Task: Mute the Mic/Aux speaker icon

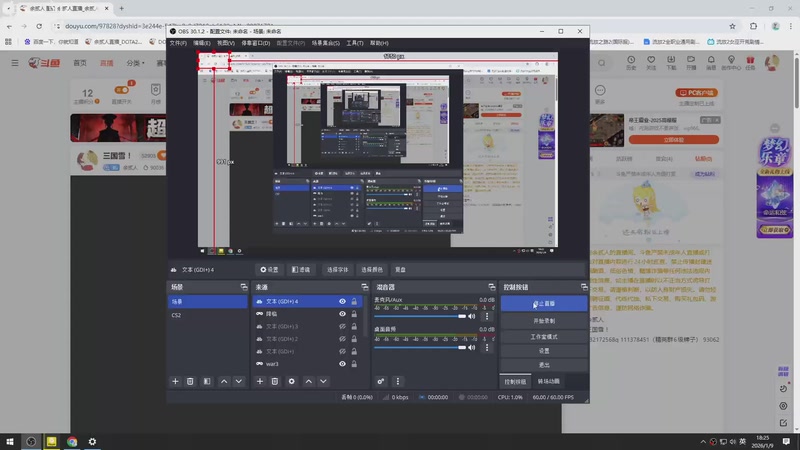Action: tap(472, 316)
